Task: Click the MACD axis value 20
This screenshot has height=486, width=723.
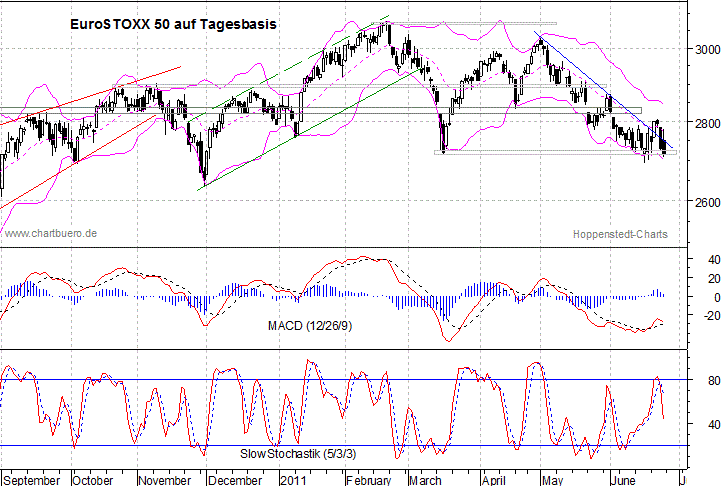Action: [714, 279]
